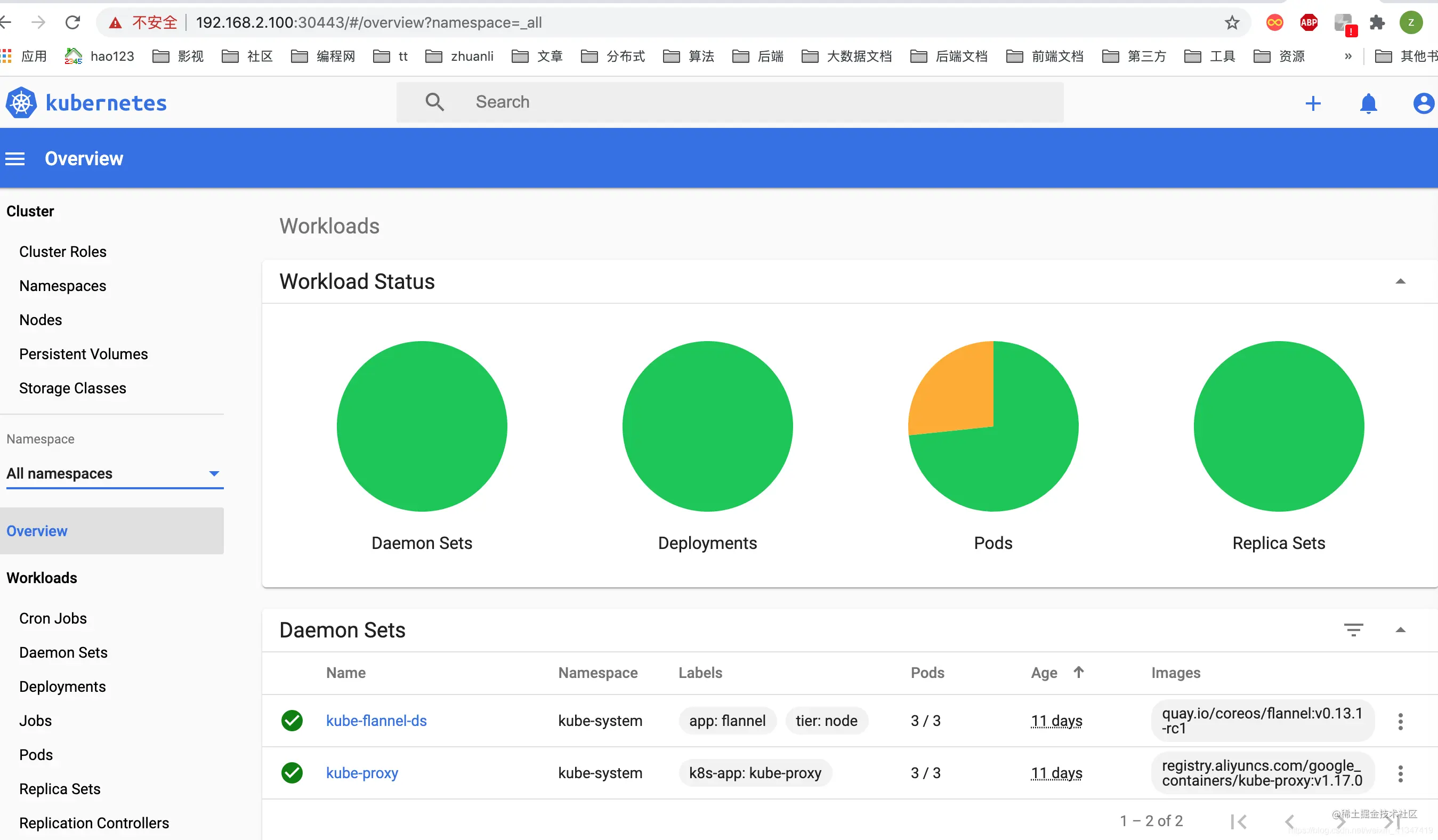Image resolution: width=1438 pixels, height=840 pixels.
Task: Focus the Search input field
Action: coord(730,102)
